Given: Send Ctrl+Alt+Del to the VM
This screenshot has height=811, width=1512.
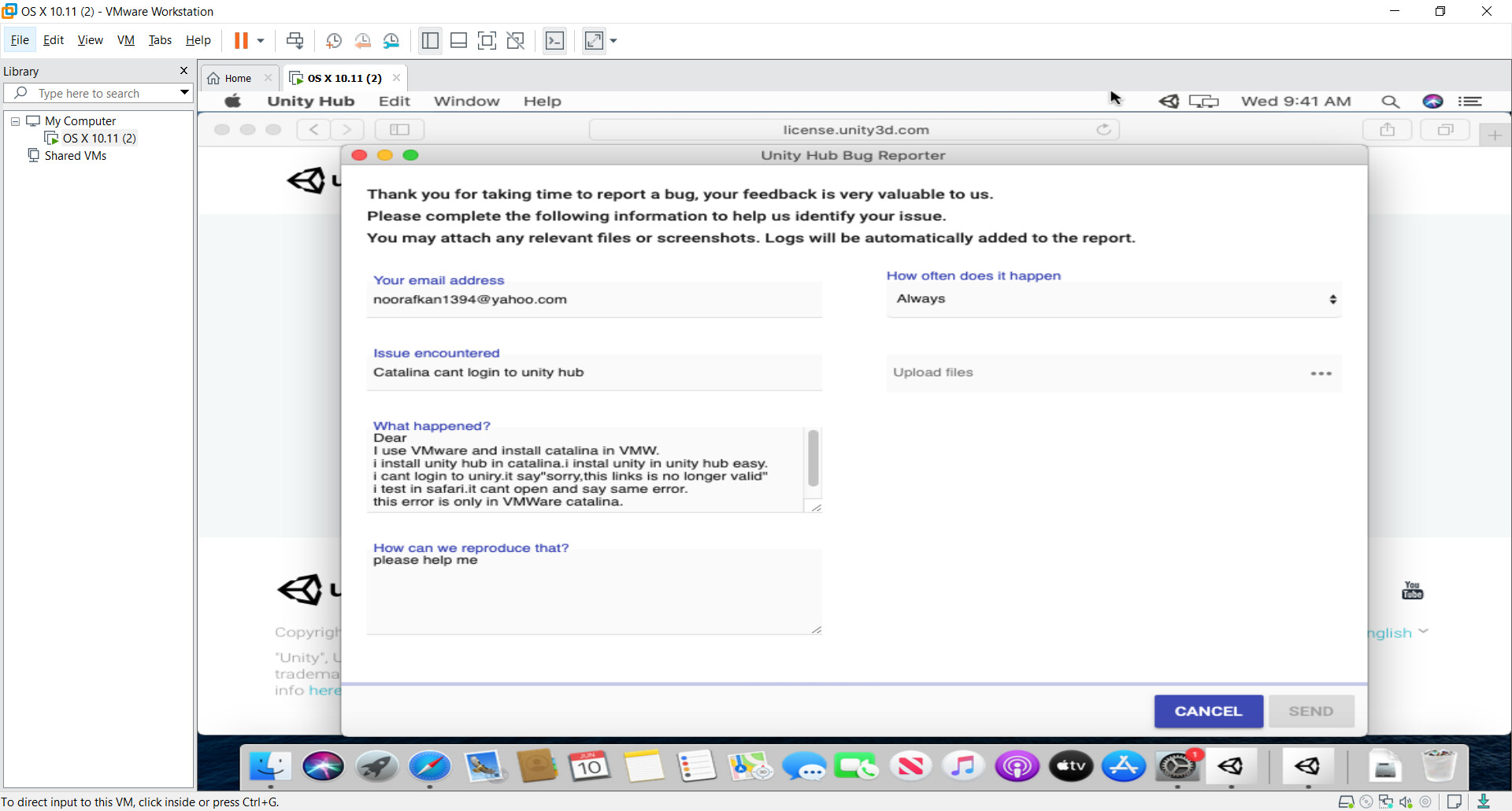Looking at the screenshot, I should pyautogui.click(x=295, y=40).
